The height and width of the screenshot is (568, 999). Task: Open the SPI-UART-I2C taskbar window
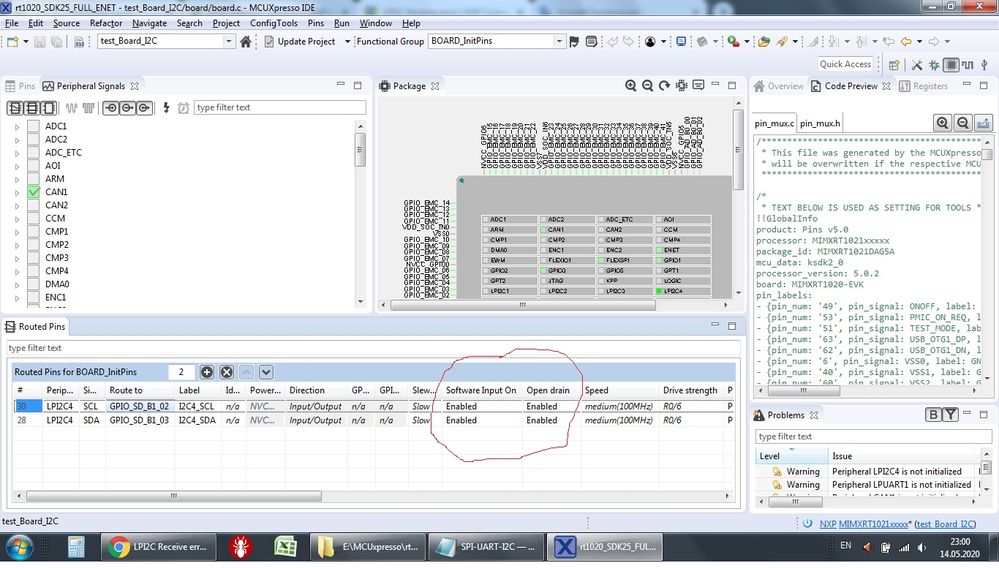(487, 547)
